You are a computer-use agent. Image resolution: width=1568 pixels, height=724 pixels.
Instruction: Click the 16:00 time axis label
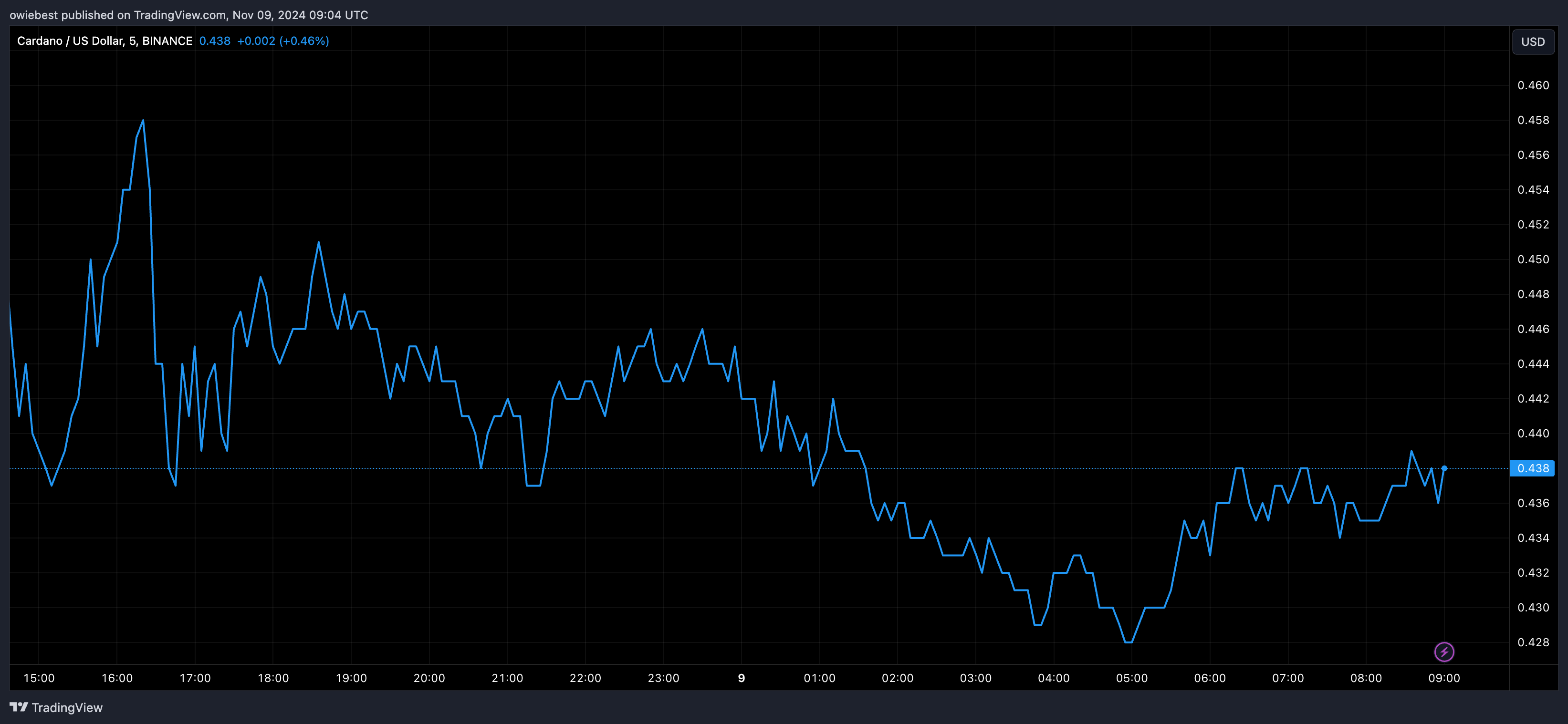pos(117,678)
